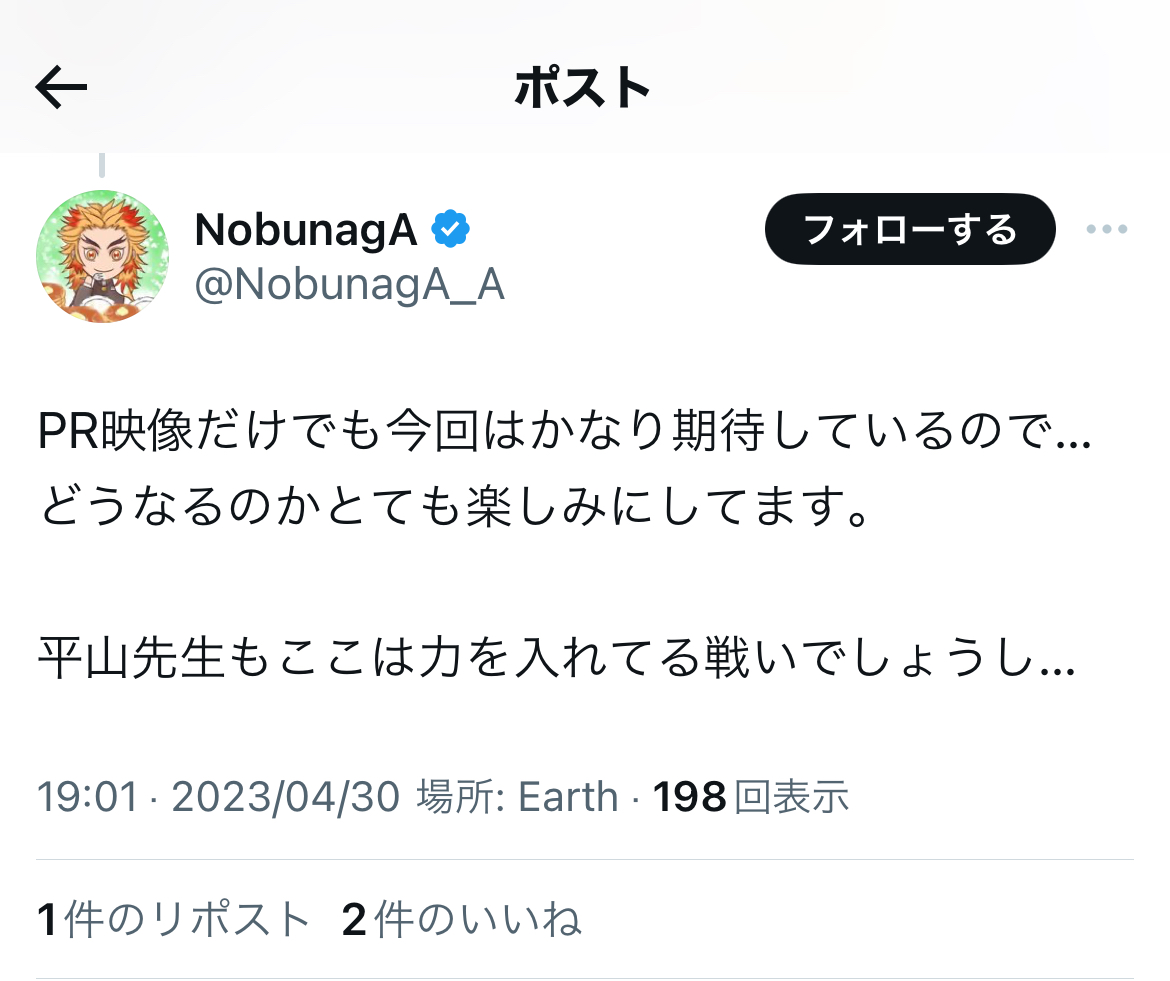
Task: Open the NobunagA display name profile
Action: [305, 229]
